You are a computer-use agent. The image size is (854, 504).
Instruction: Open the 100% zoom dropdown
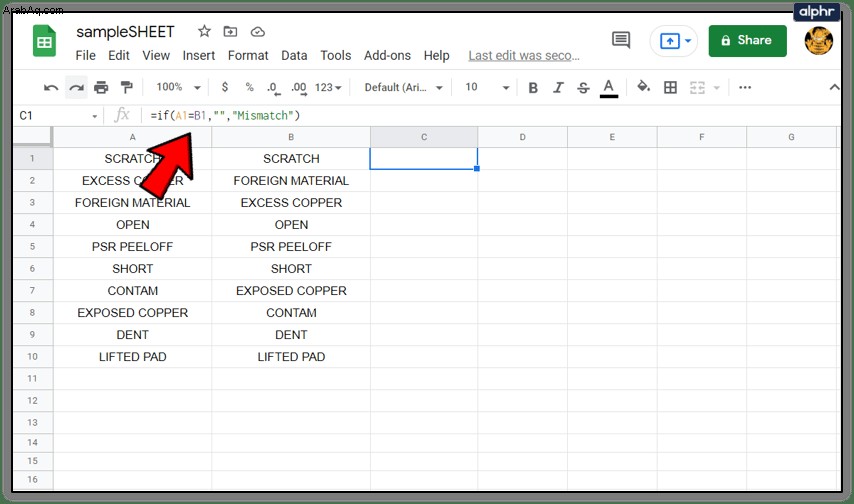coord(178,87)
